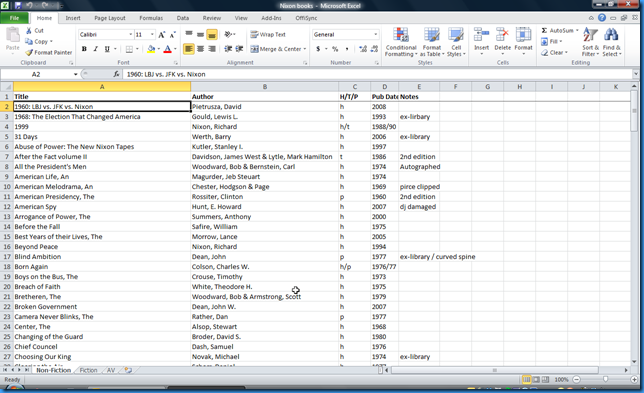Toggle Bold formatting
The image size is (644, 393).
coord(84,49)
